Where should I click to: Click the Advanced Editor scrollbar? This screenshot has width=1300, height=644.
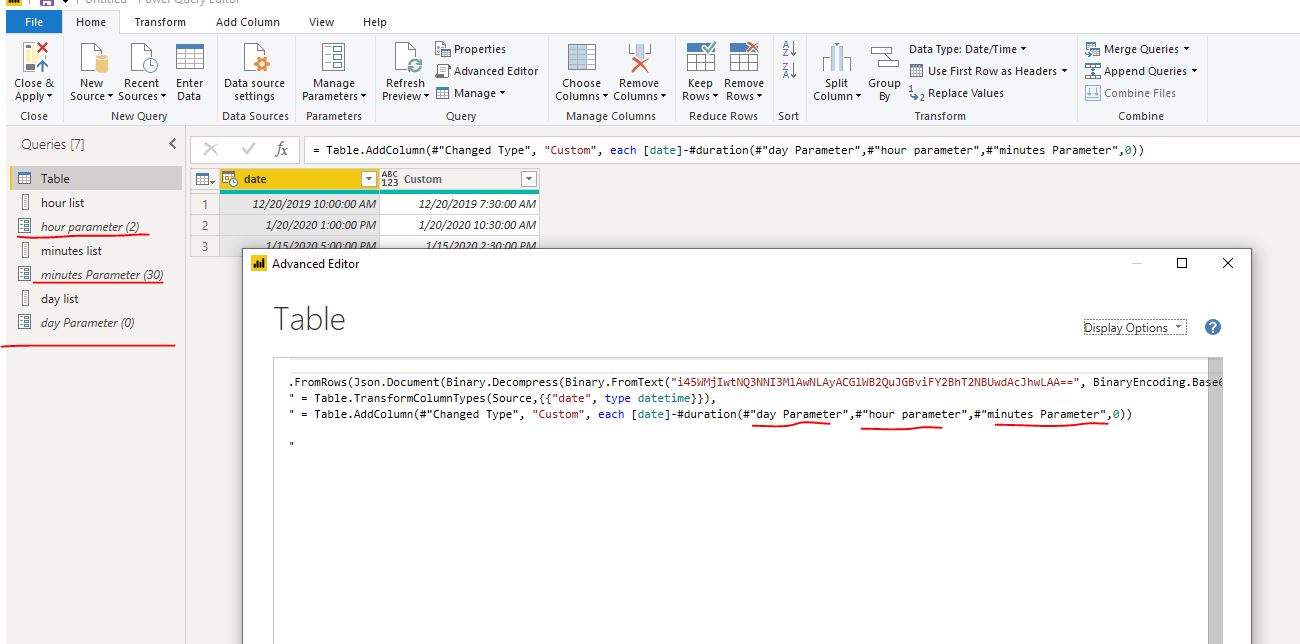(x=1214, y=500)
